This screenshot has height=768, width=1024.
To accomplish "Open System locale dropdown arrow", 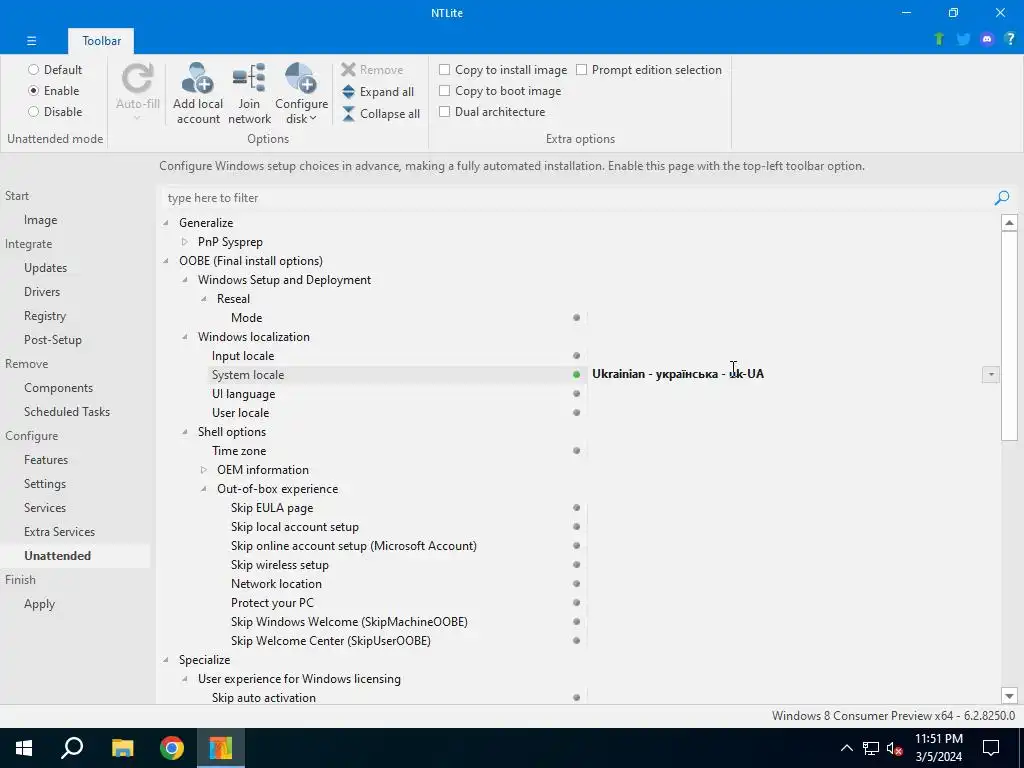I will pyautogui.click(x=991, y=374).
